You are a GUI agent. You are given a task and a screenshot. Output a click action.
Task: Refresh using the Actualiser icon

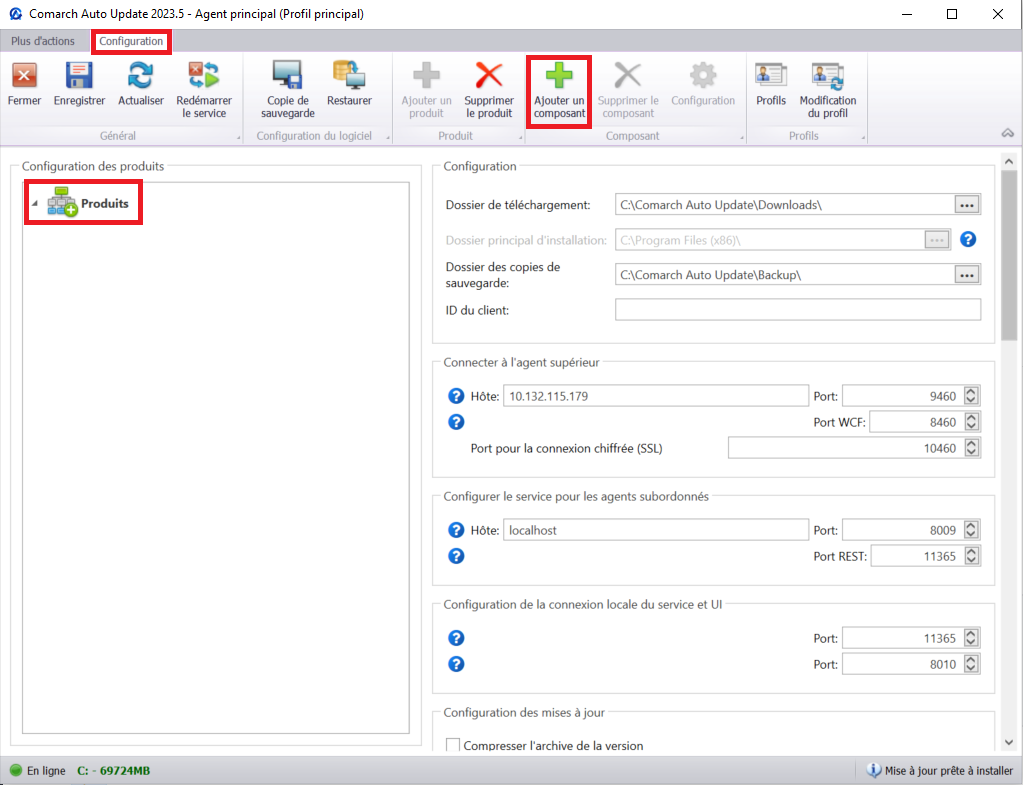coord(141,76)
